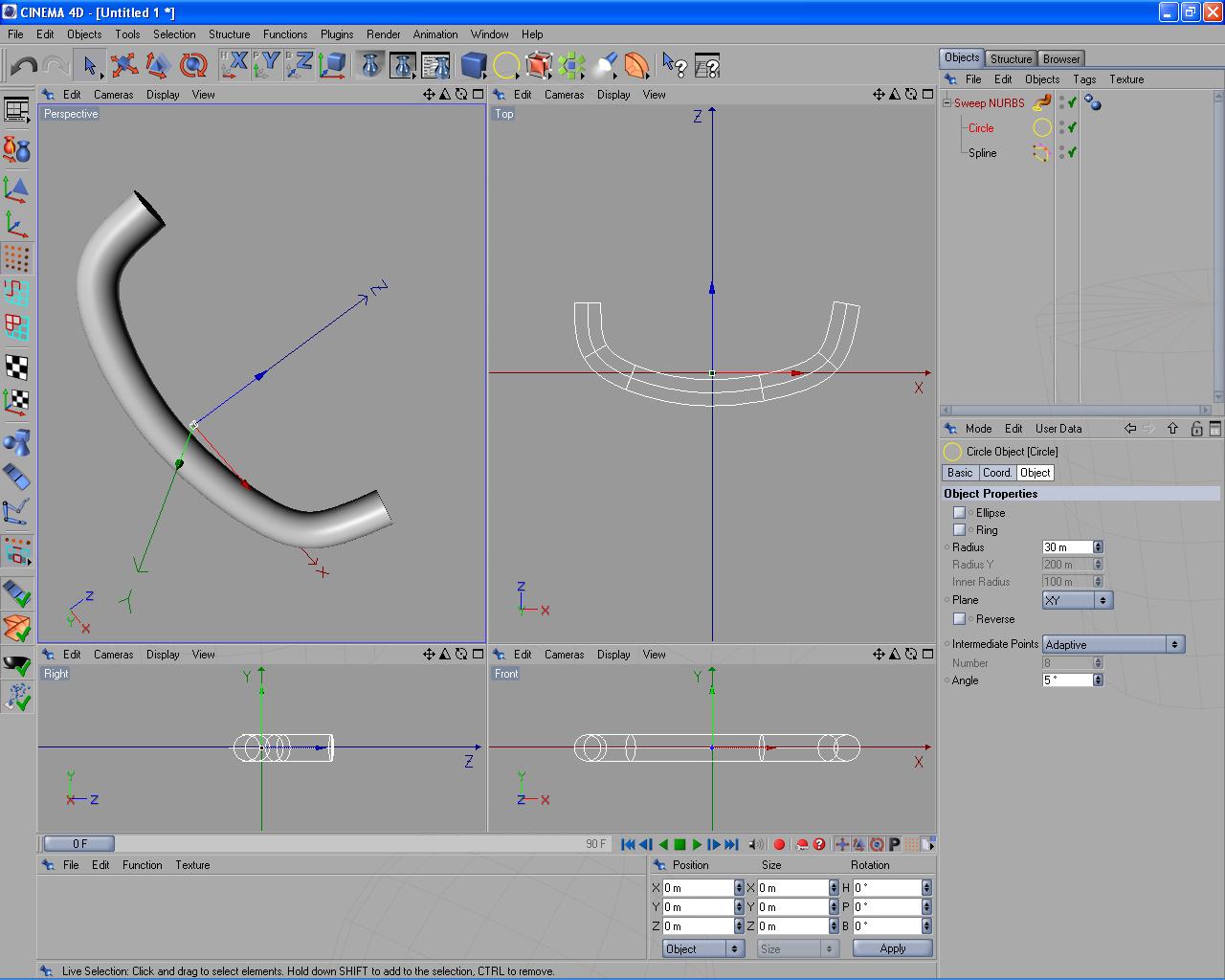Screen dimensions: 1225x980
Task: Collapse the Sweep NURBS tree node
Action: click(x=947, y=103)
